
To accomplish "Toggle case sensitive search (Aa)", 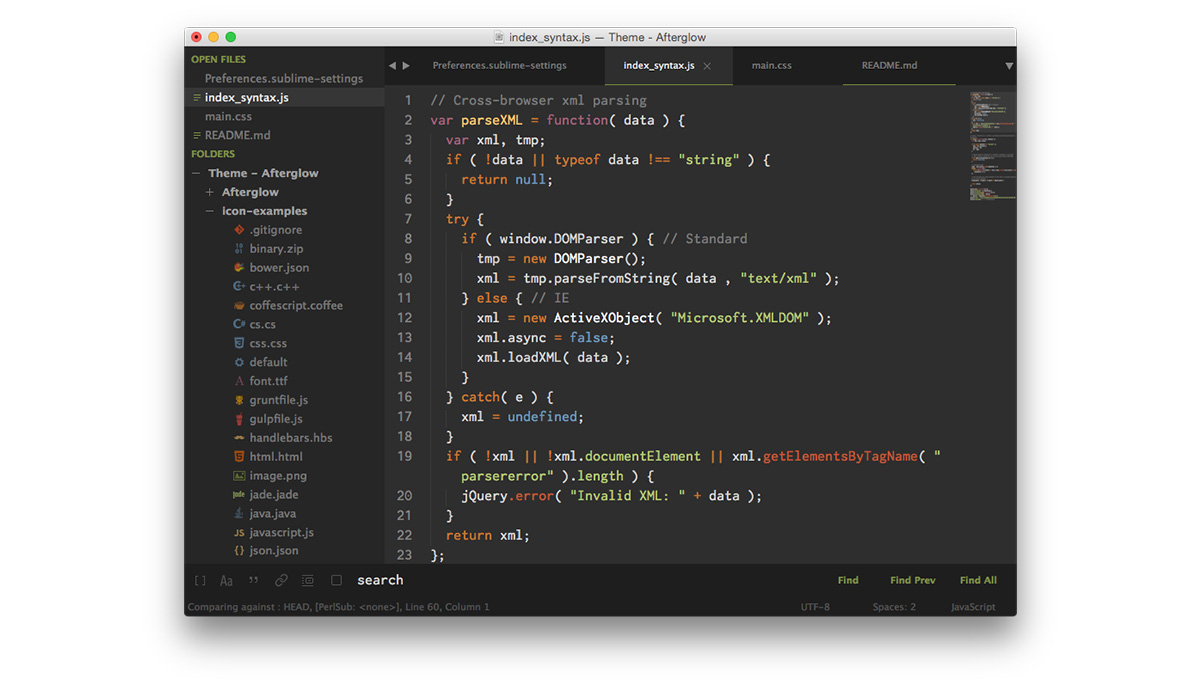I will coord(226,581).
